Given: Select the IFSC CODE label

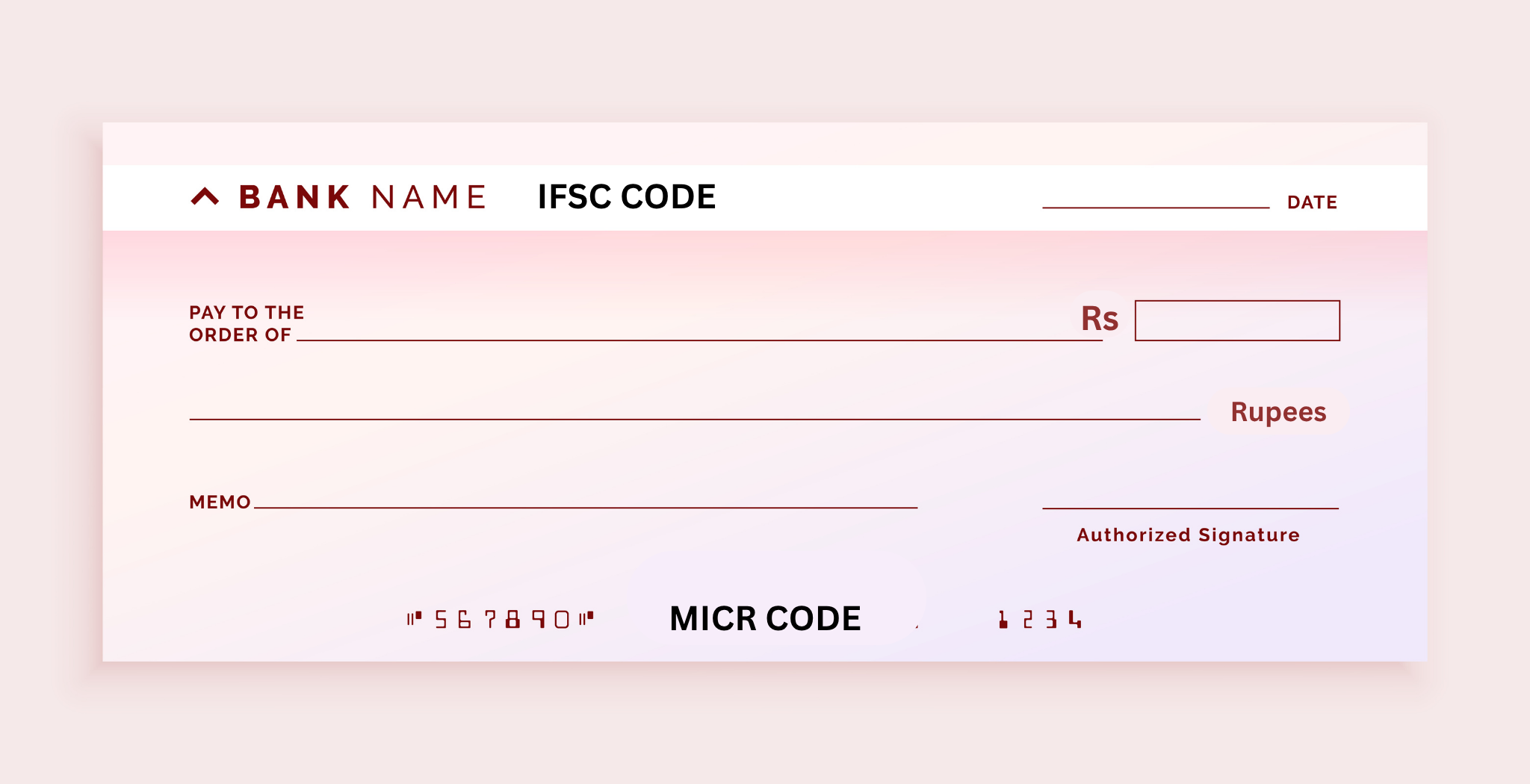Looking at the screenshot, I should click(x=626, y=197).
